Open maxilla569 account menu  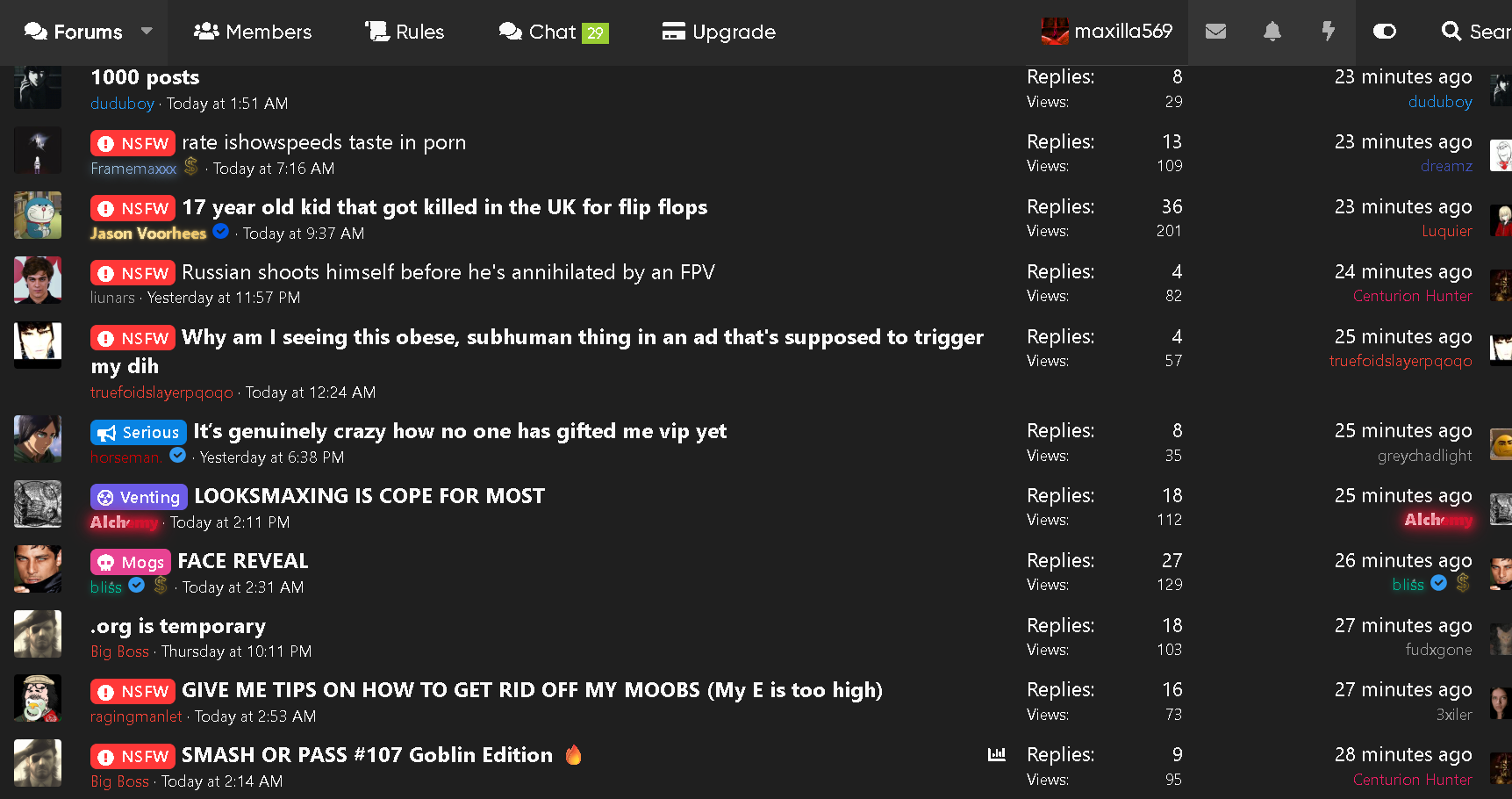tap(1107, 32)
